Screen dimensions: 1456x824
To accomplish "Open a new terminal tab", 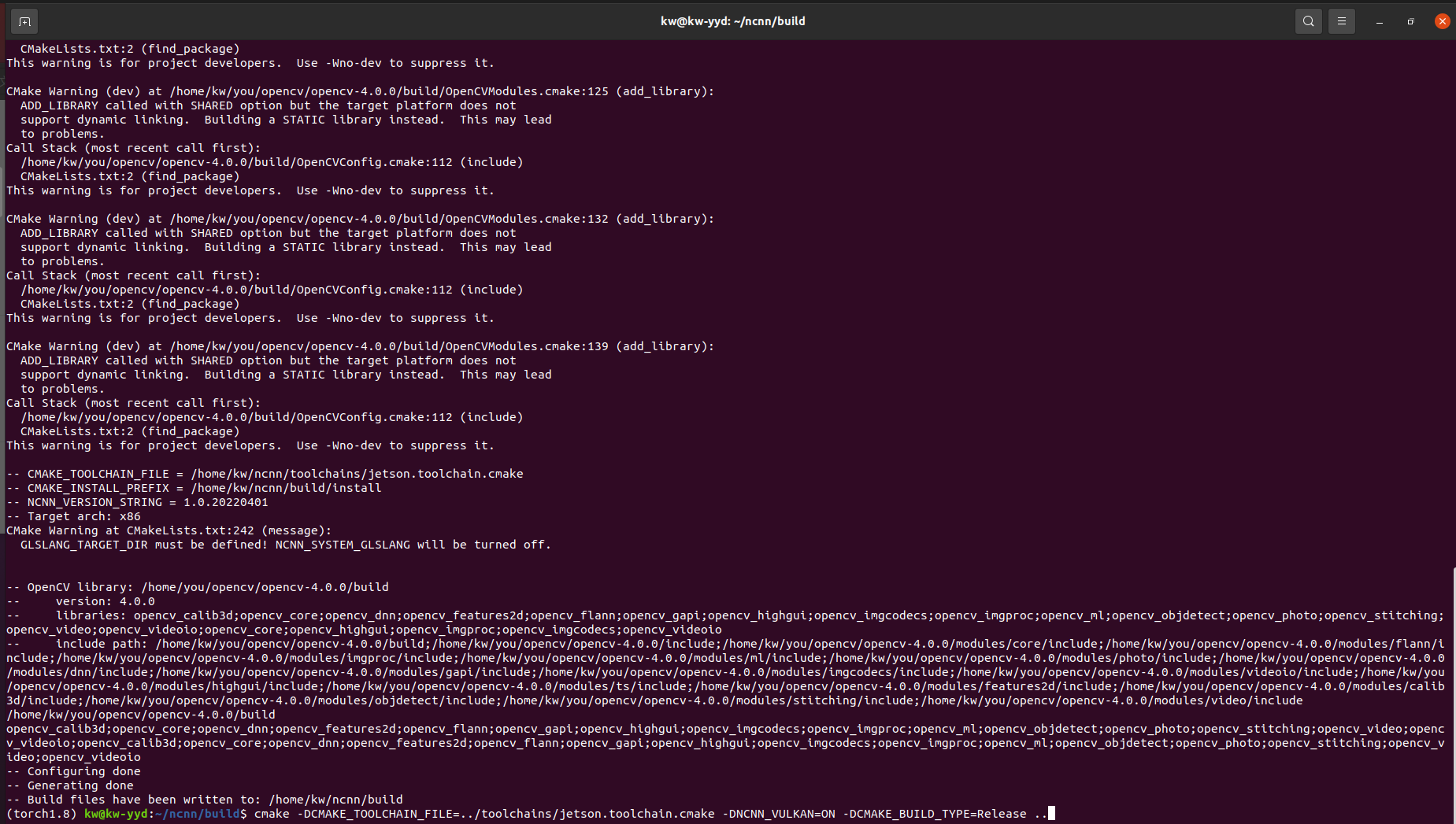I will pyautogui.click(x=24, y=21).
